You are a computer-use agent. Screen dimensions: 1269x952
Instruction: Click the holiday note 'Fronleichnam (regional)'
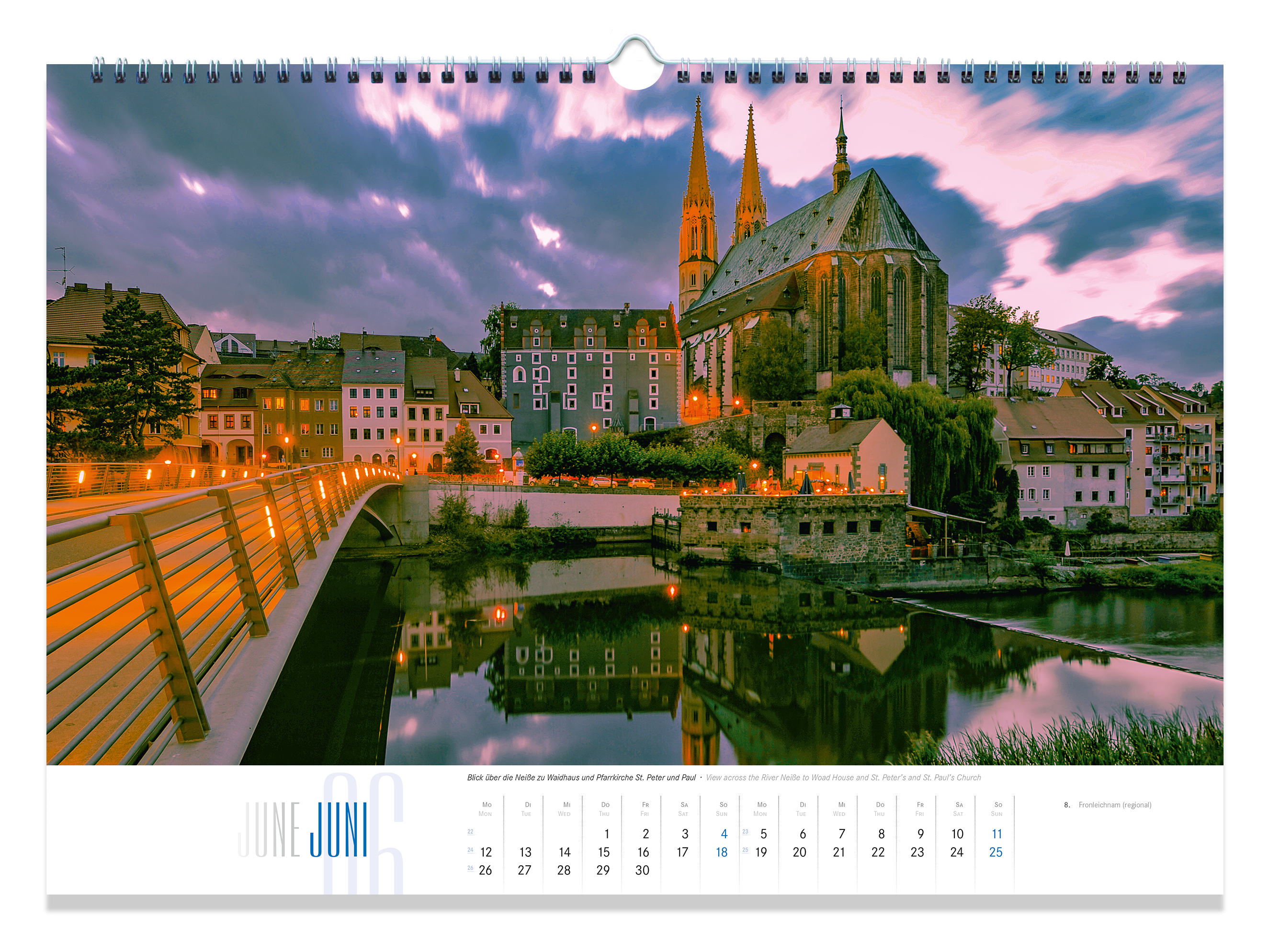click(x=1115, y=805)
